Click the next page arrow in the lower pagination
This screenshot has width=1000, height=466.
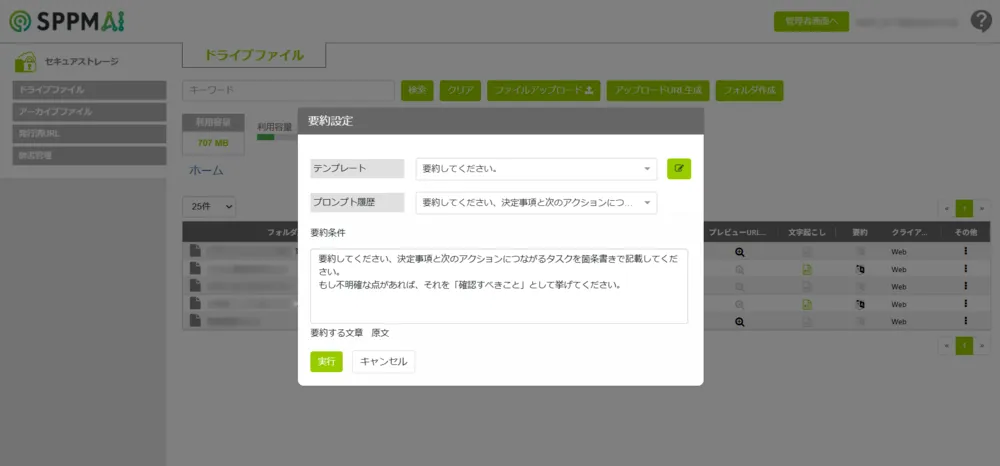pos(982,346)
